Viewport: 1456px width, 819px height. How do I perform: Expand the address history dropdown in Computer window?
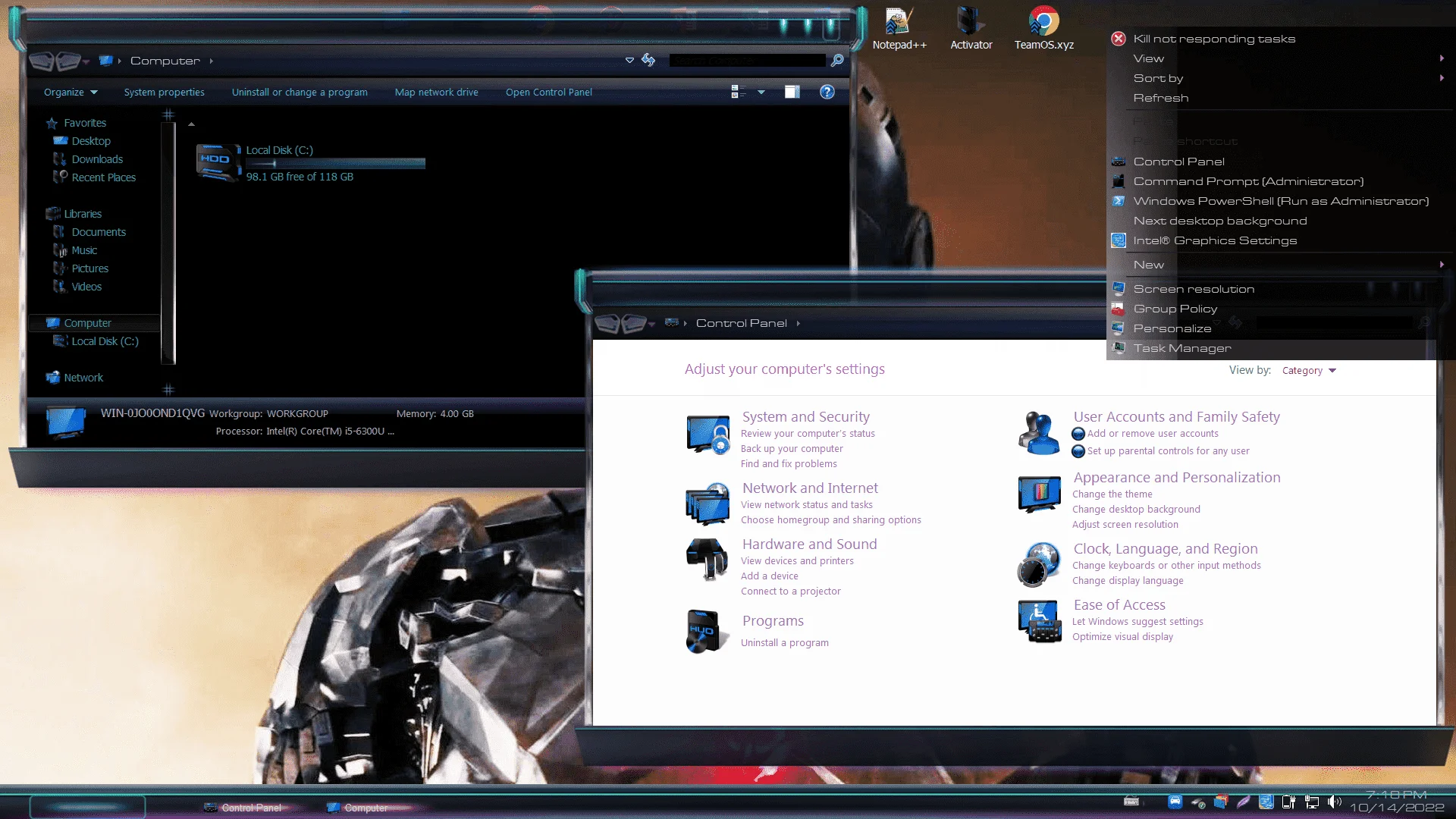coord(629,60)
